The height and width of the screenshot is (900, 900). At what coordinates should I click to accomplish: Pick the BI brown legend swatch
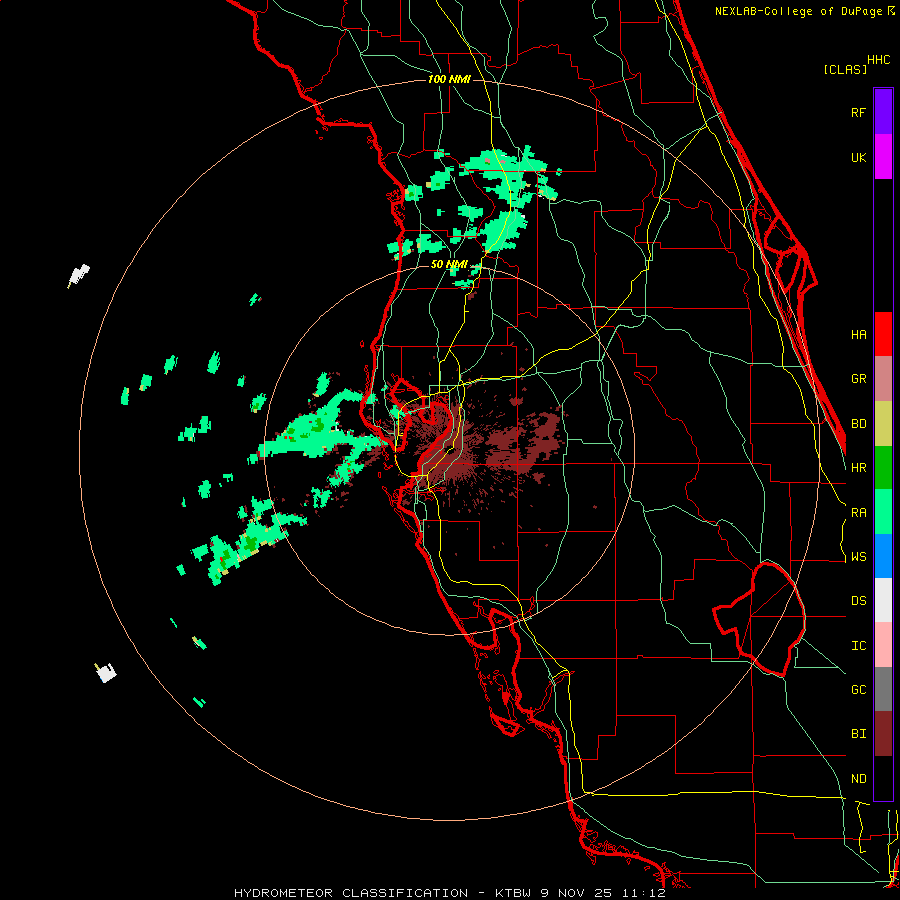click(x=883, y=734)
